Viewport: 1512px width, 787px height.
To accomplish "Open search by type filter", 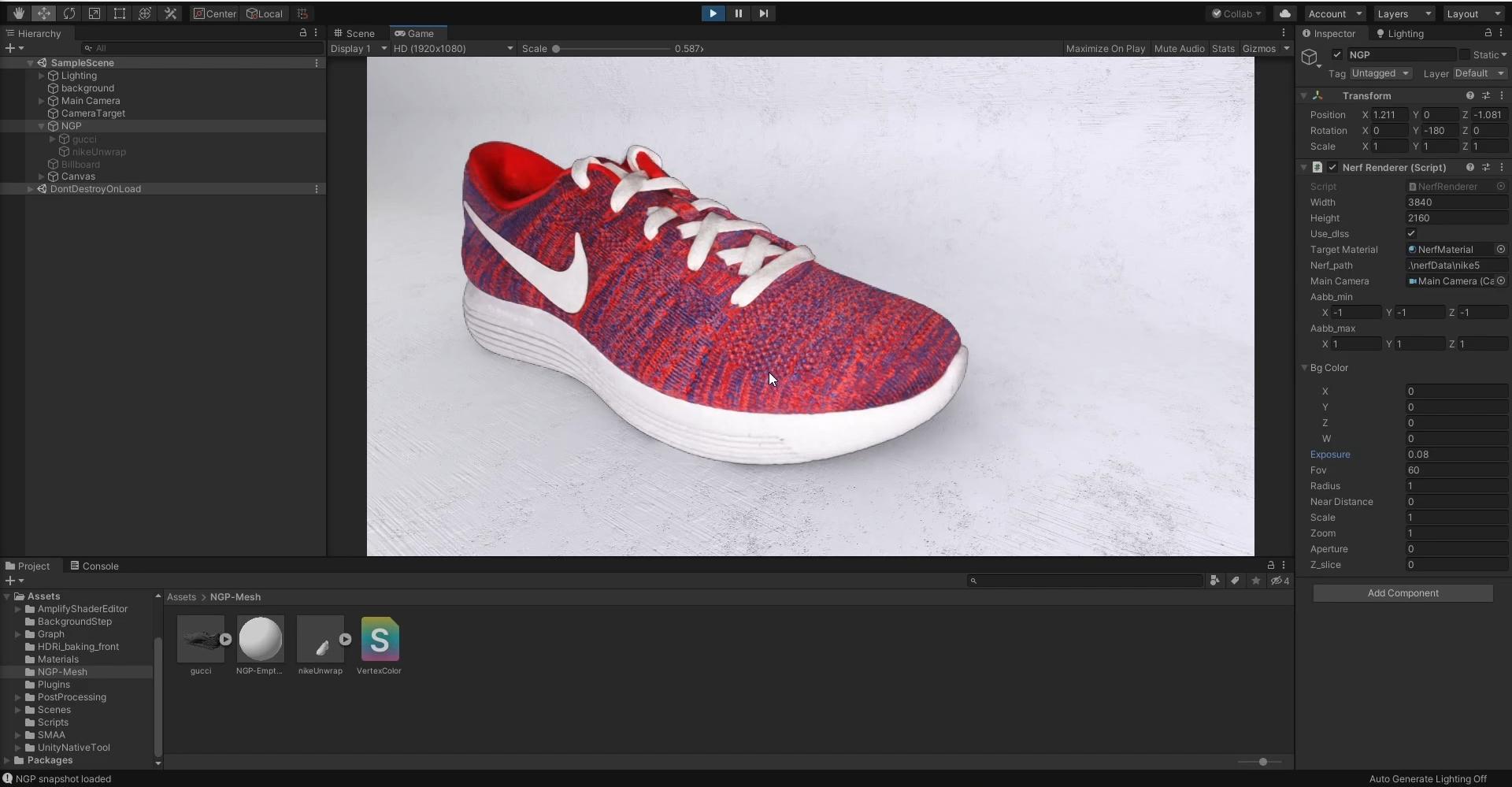I will pyautogui.click(x=1215, y=581).
